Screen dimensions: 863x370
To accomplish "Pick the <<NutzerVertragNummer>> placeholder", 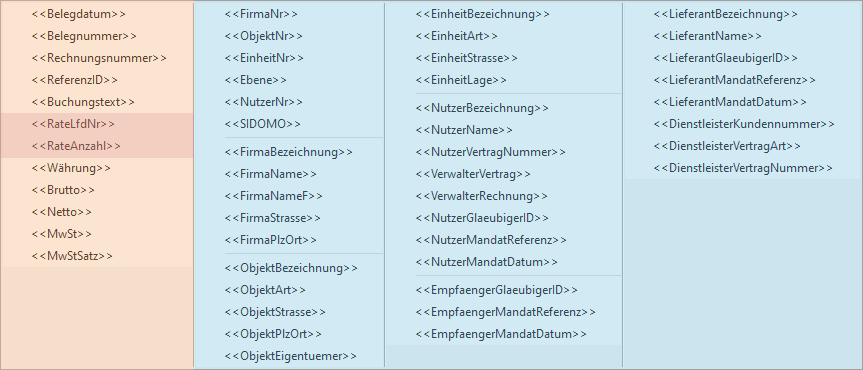I will point(490,152).
